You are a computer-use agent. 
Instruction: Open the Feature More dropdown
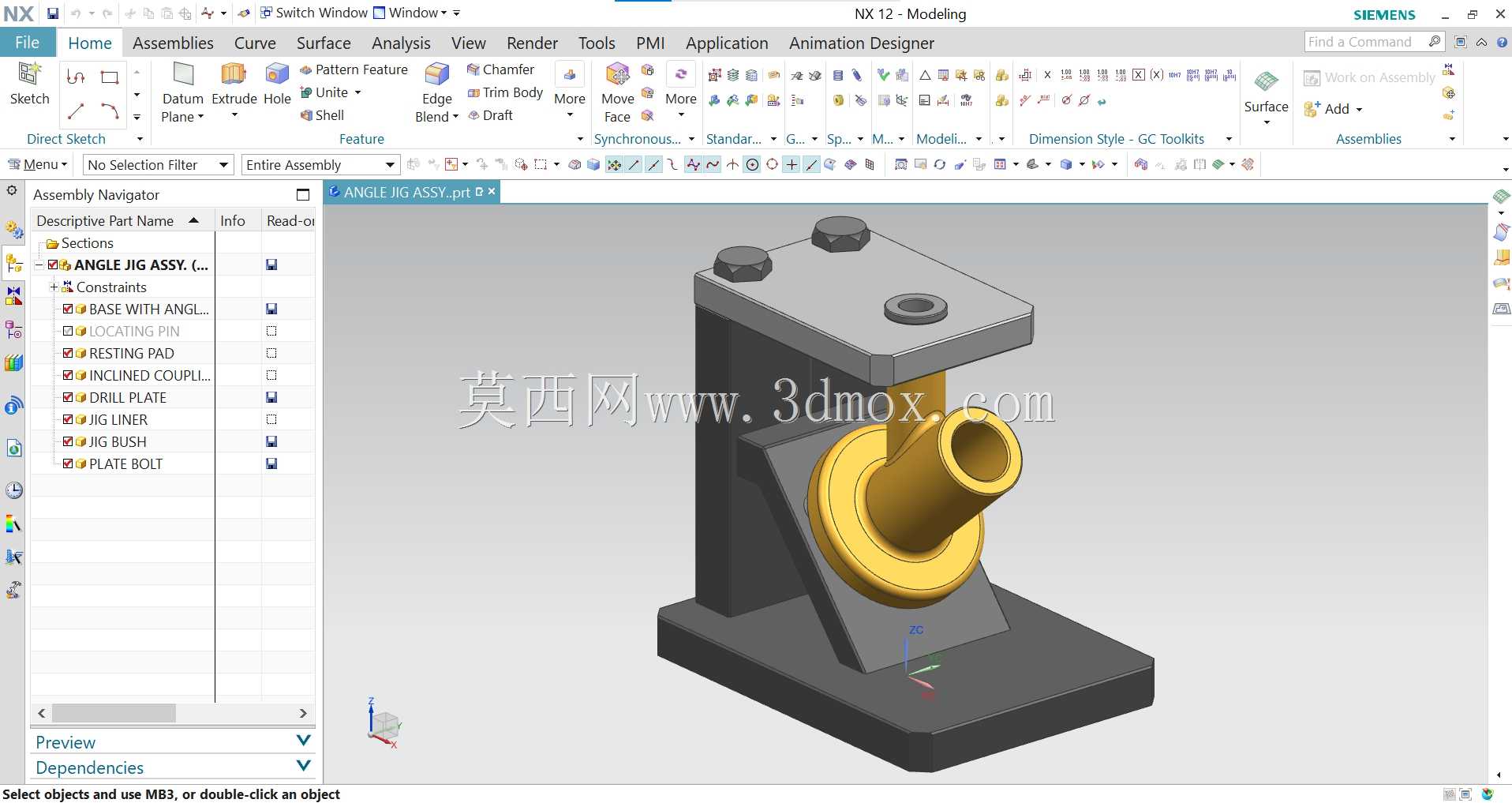pos(570,92)
